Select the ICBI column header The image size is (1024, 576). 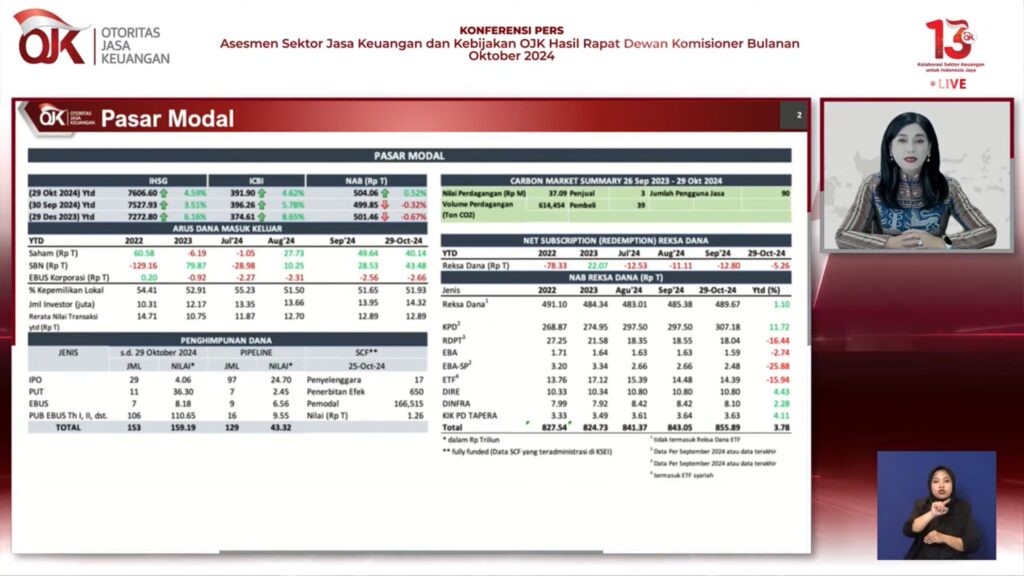256,180
